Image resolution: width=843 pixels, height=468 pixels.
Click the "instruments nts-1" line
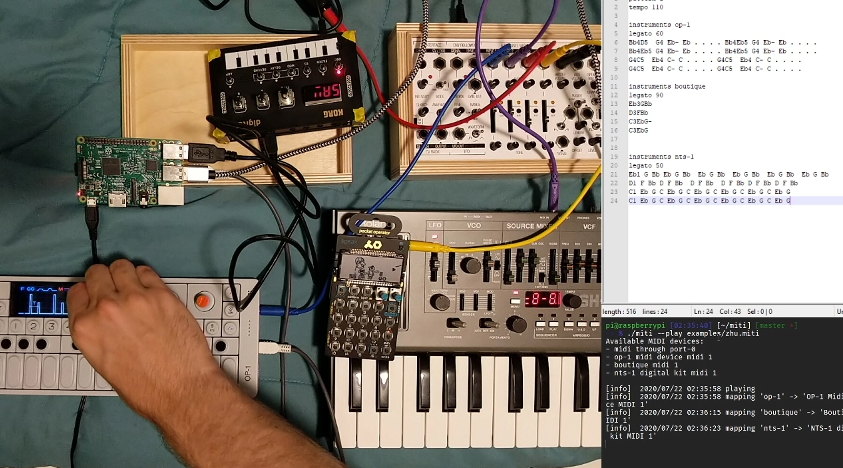coord(661,157)
